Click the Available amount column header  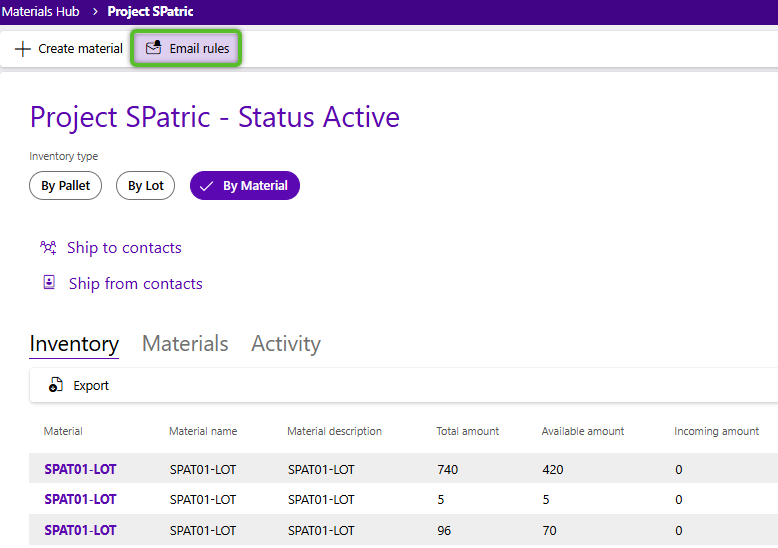click(x=582, y=431)
